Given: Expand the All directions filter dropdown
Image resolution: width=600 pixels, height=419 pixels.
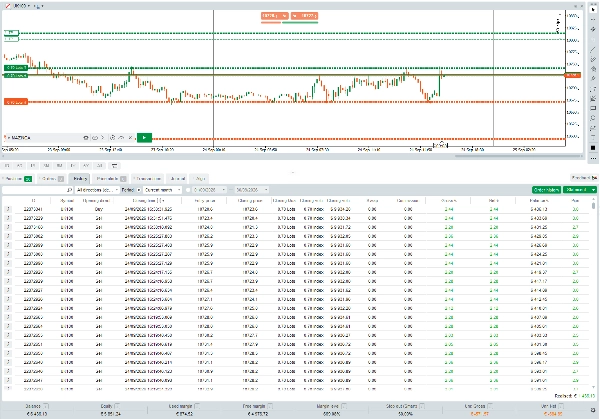Looking at the screenshot, I should click(x=97, y=190).
